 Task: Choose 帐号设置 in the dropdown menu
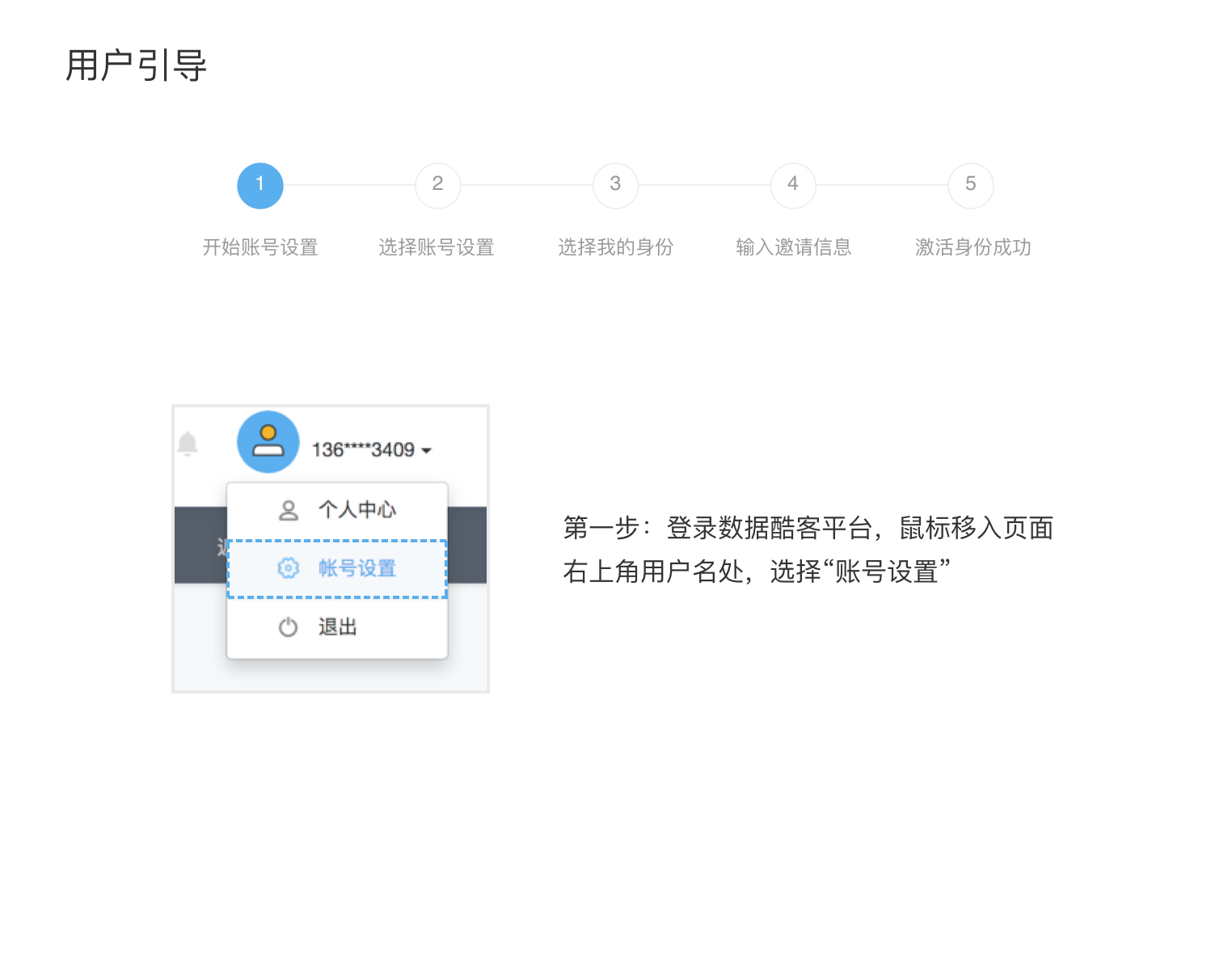pos(337,569)
